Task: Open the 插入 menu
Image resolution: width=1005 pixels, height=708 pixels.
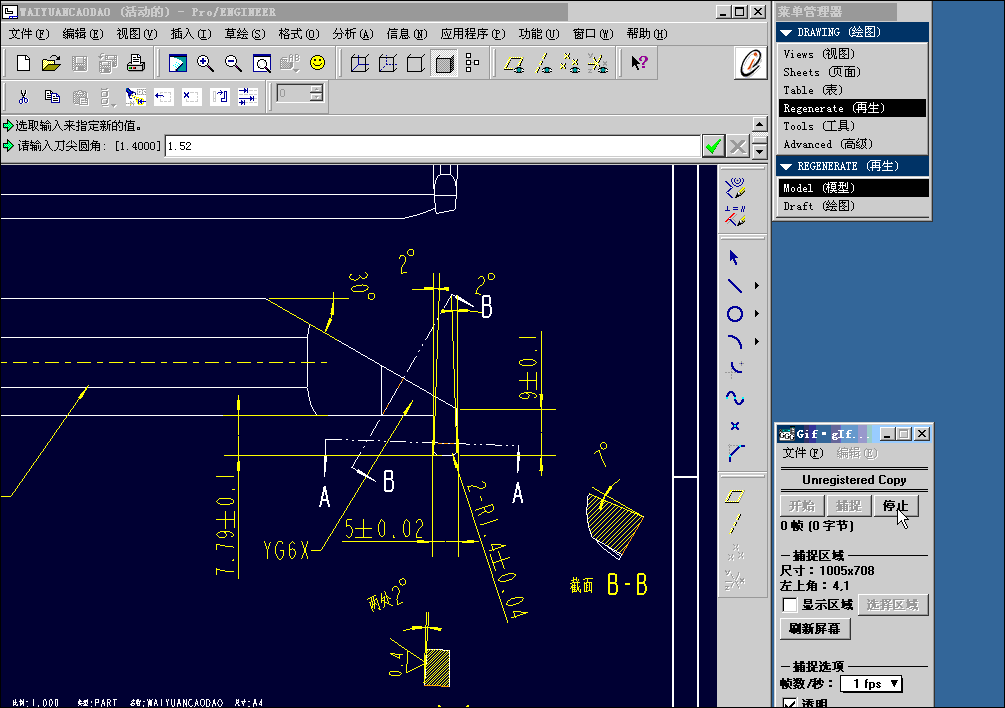Action: pyautogui.click(x=190, y=34)
